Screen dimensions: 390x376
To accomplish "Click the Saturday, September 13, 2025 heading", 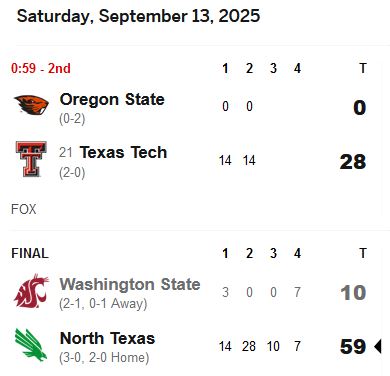I will tap(138, 16).
